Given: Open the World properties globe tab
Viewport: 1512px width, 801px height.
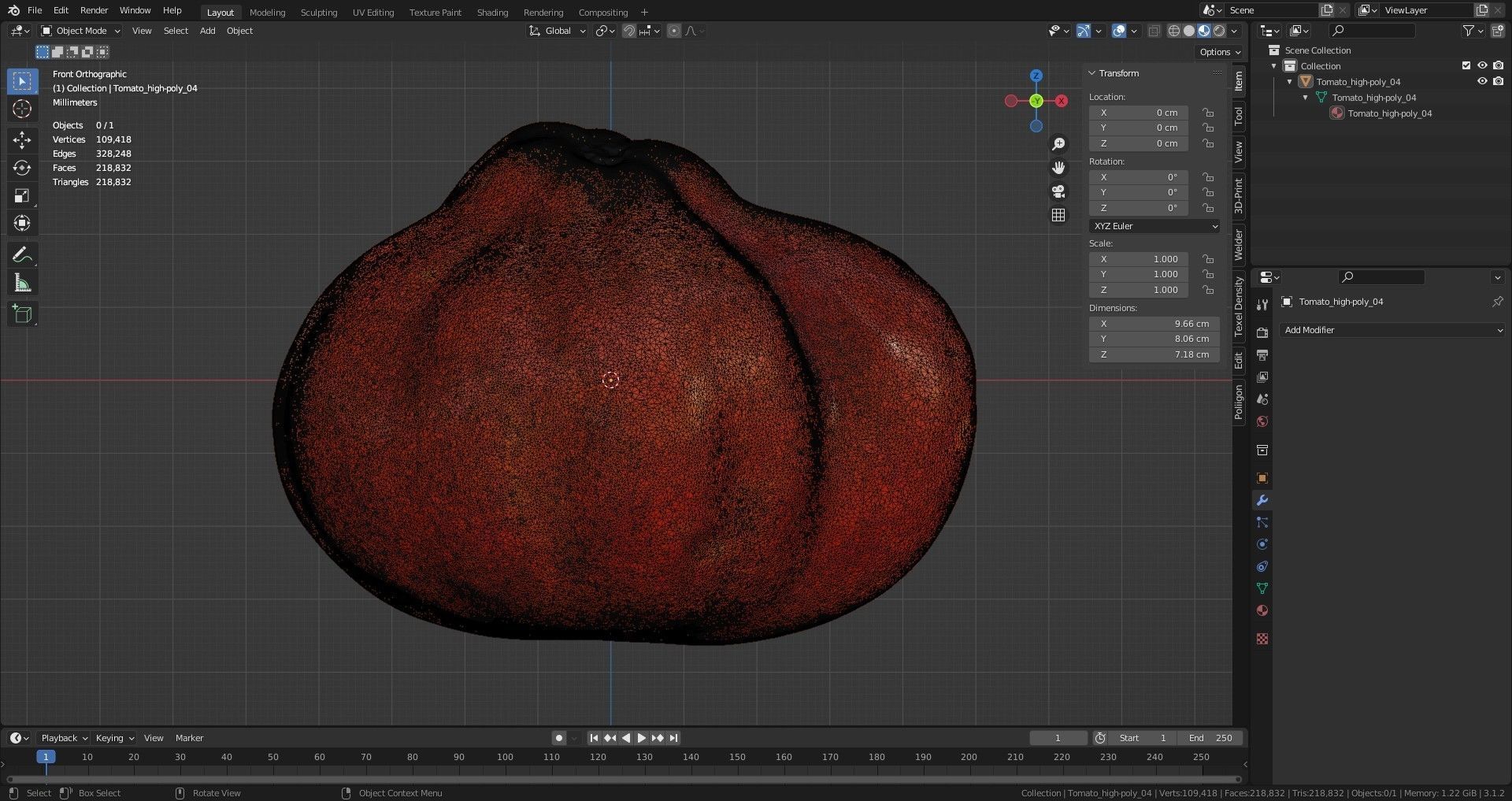Looking at the screenshot, I should [1262, 422].
